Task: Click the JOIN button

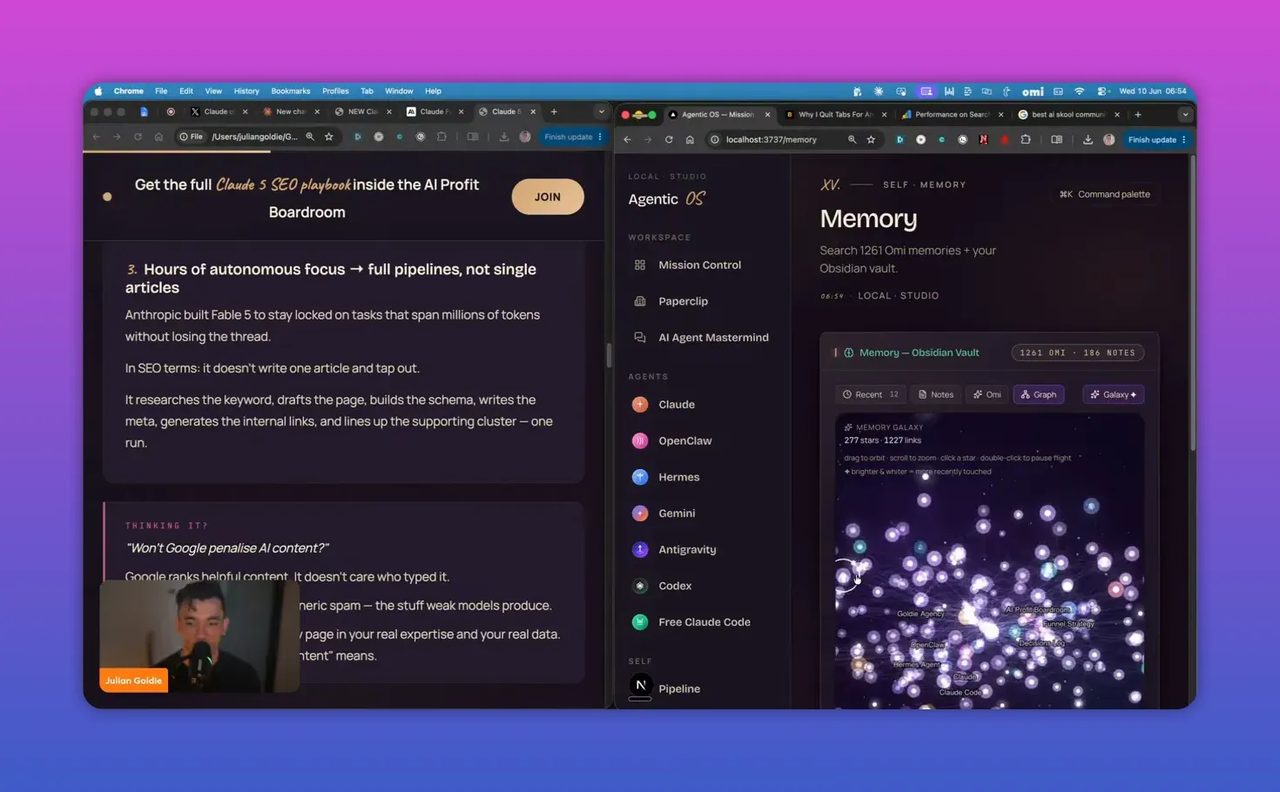Action: click(x=548, y=197)
